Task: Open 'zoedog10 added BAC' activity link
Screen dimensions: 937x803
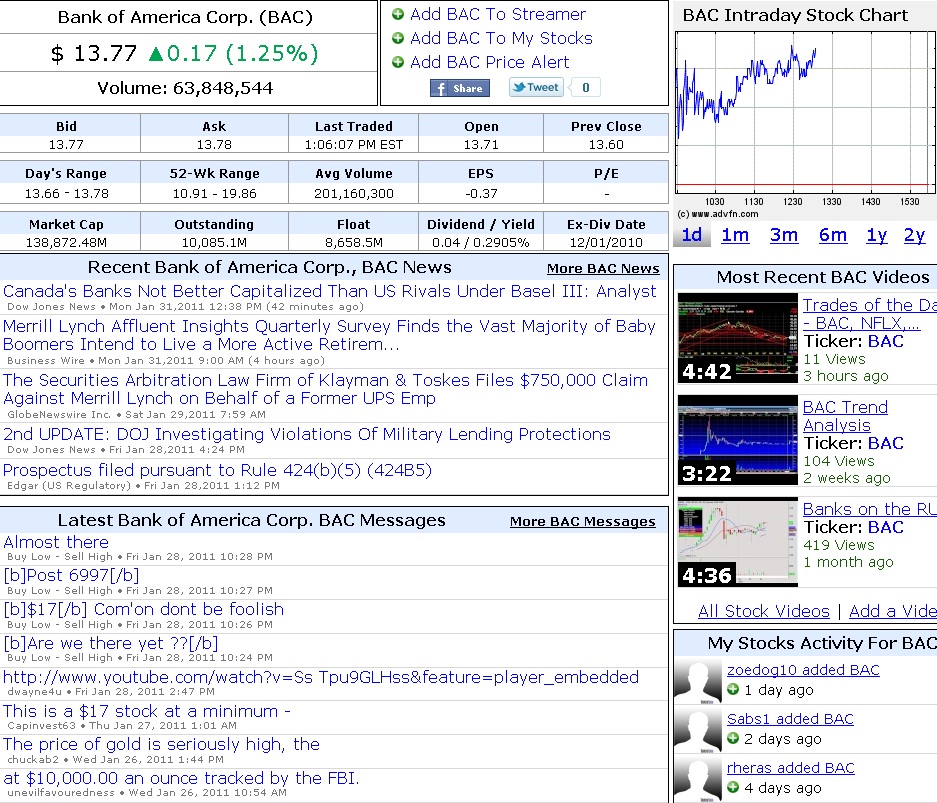Action: click(803, 670)
